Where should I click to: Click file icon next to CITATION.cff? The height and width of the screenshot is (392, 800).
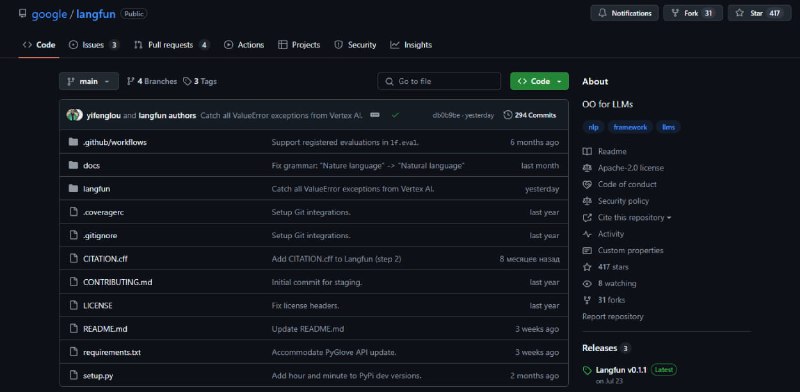click(73, 259)
